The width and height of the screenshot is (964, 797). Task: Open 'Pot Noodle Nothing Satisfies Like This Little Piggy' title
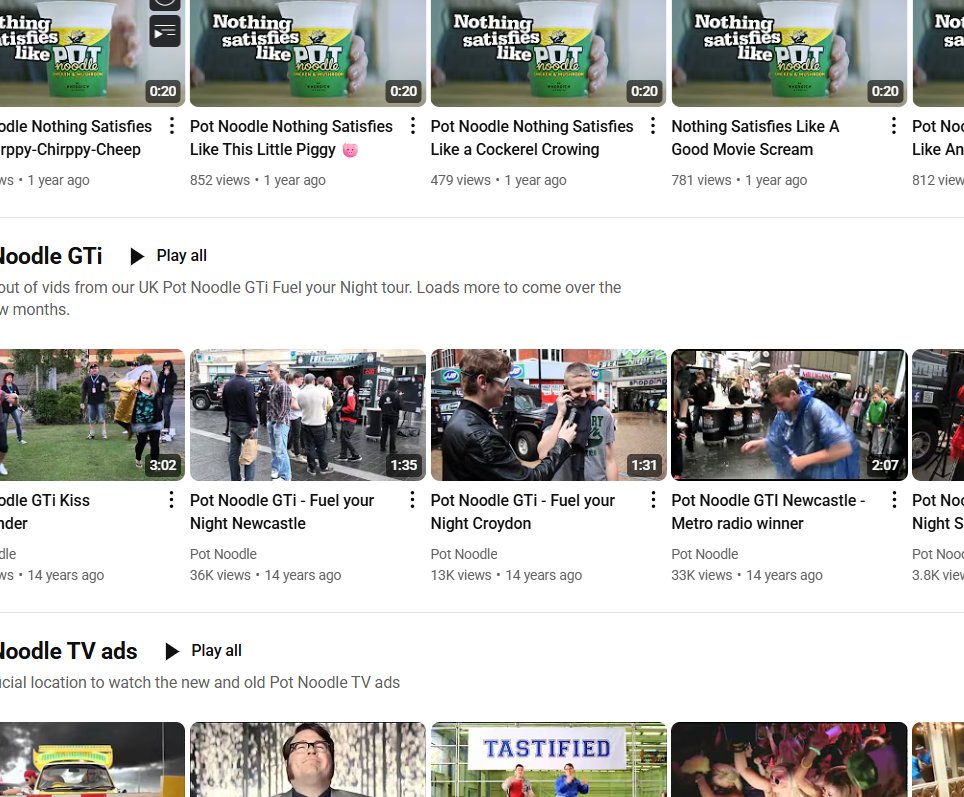pyautogui.click(x=291, y=138)
